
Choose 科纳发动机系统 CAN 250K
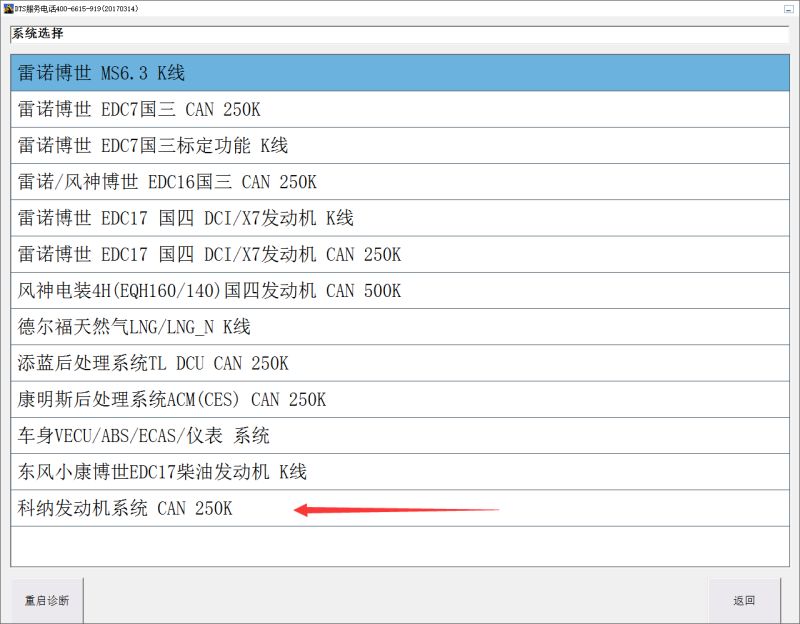(400, 508)
